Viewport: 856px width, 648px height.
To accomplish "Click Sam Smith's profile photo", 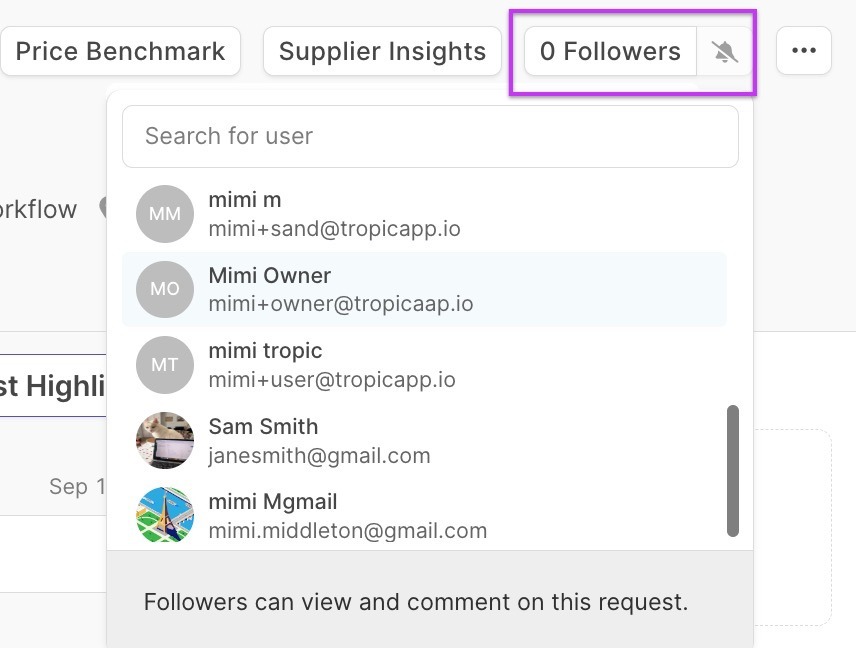I will pos(165,440).
